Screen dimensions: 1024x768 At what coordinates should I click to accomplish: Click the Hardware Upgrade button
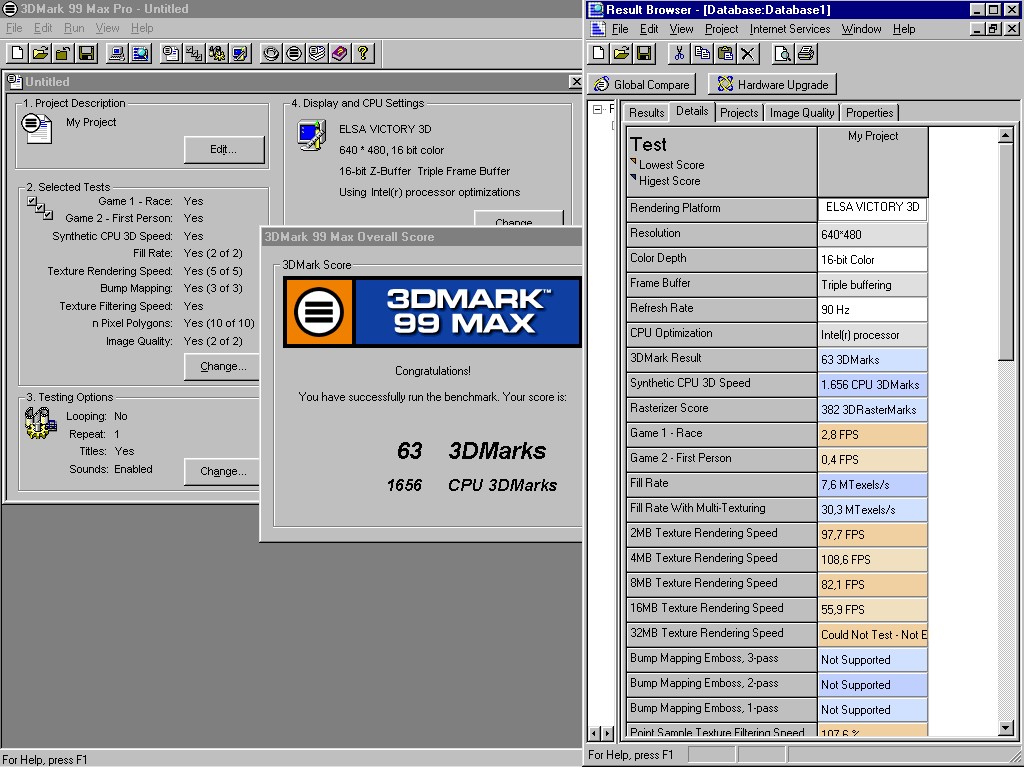[x=773, y=84]
